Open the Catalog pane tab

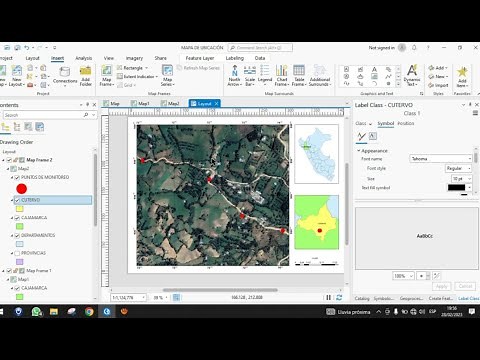[362, 298]
